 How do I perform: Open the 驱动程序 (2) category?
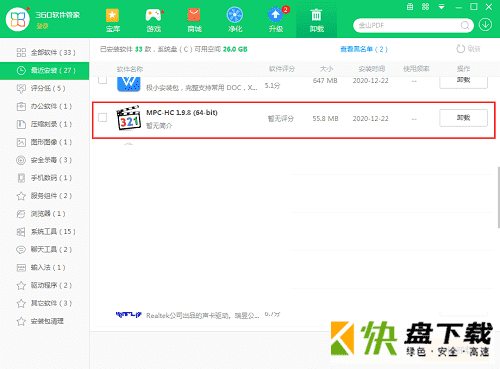(44, 285)
